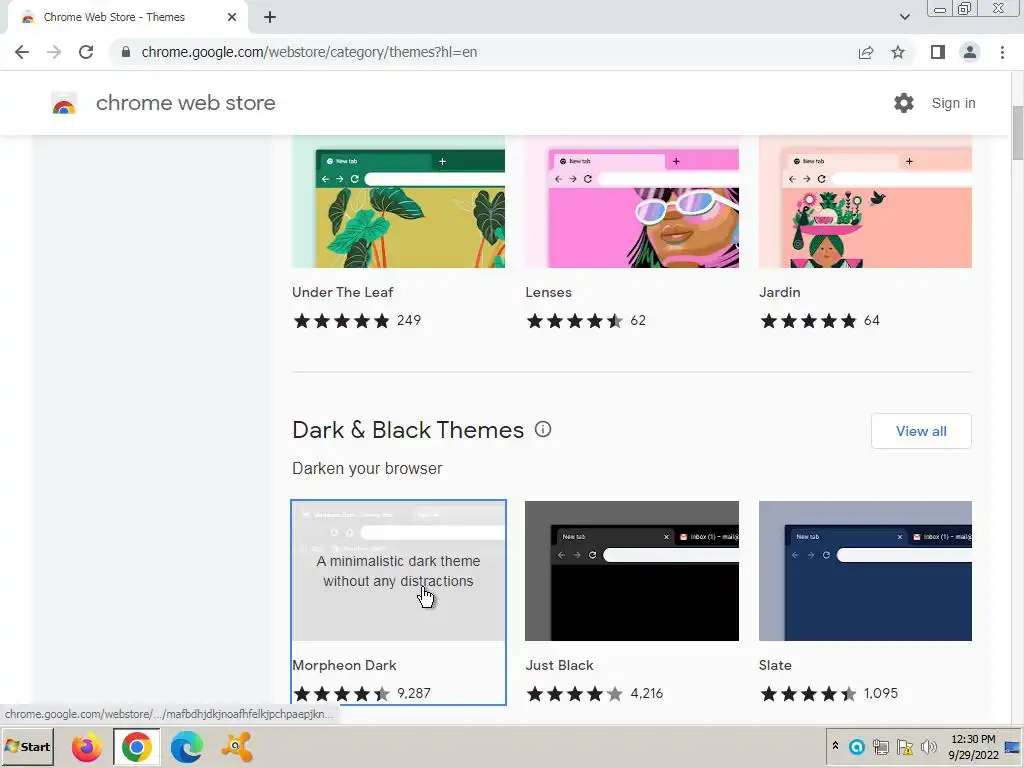Open the network tray icon
Viewport: 1024px width, 768px height.
coord(880,746)
